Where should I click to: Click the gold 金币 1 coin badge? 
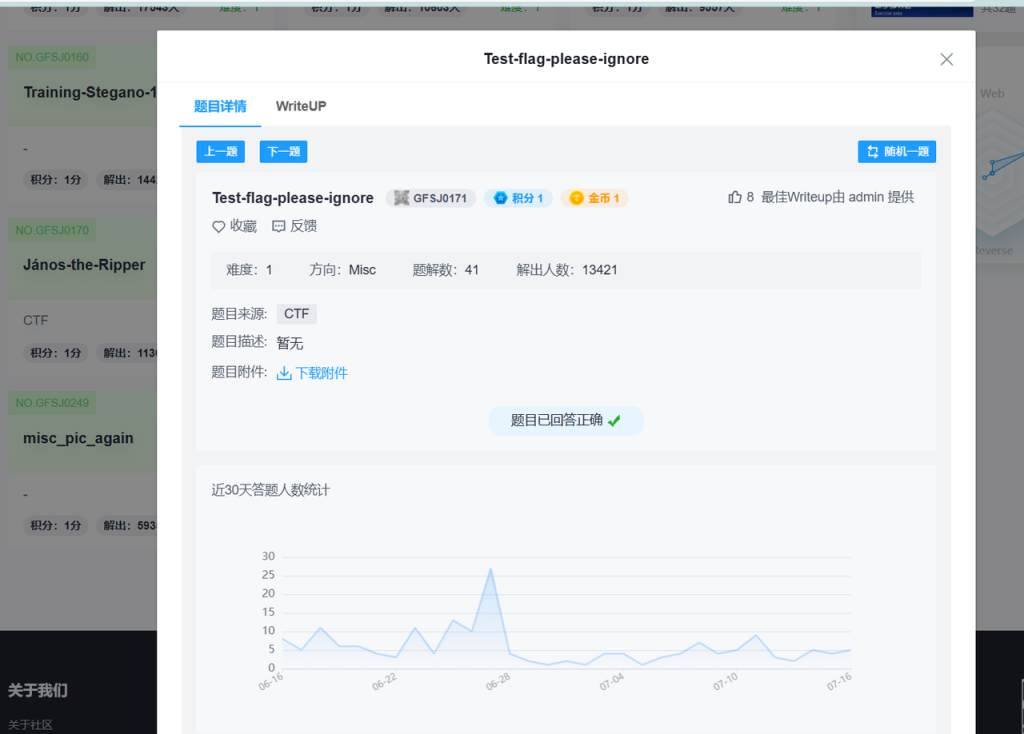(594, 198)
